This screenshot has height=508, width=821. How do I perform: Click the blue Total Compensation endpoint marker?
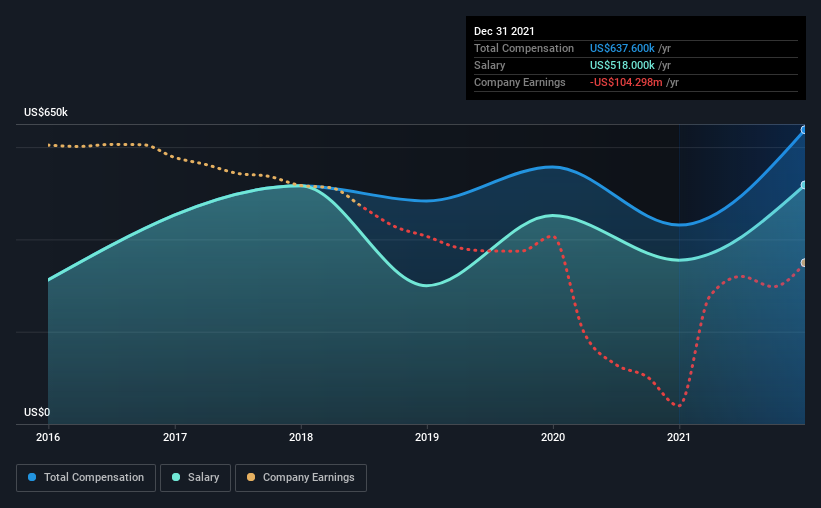pyautogui.click(x=804, y=130)
